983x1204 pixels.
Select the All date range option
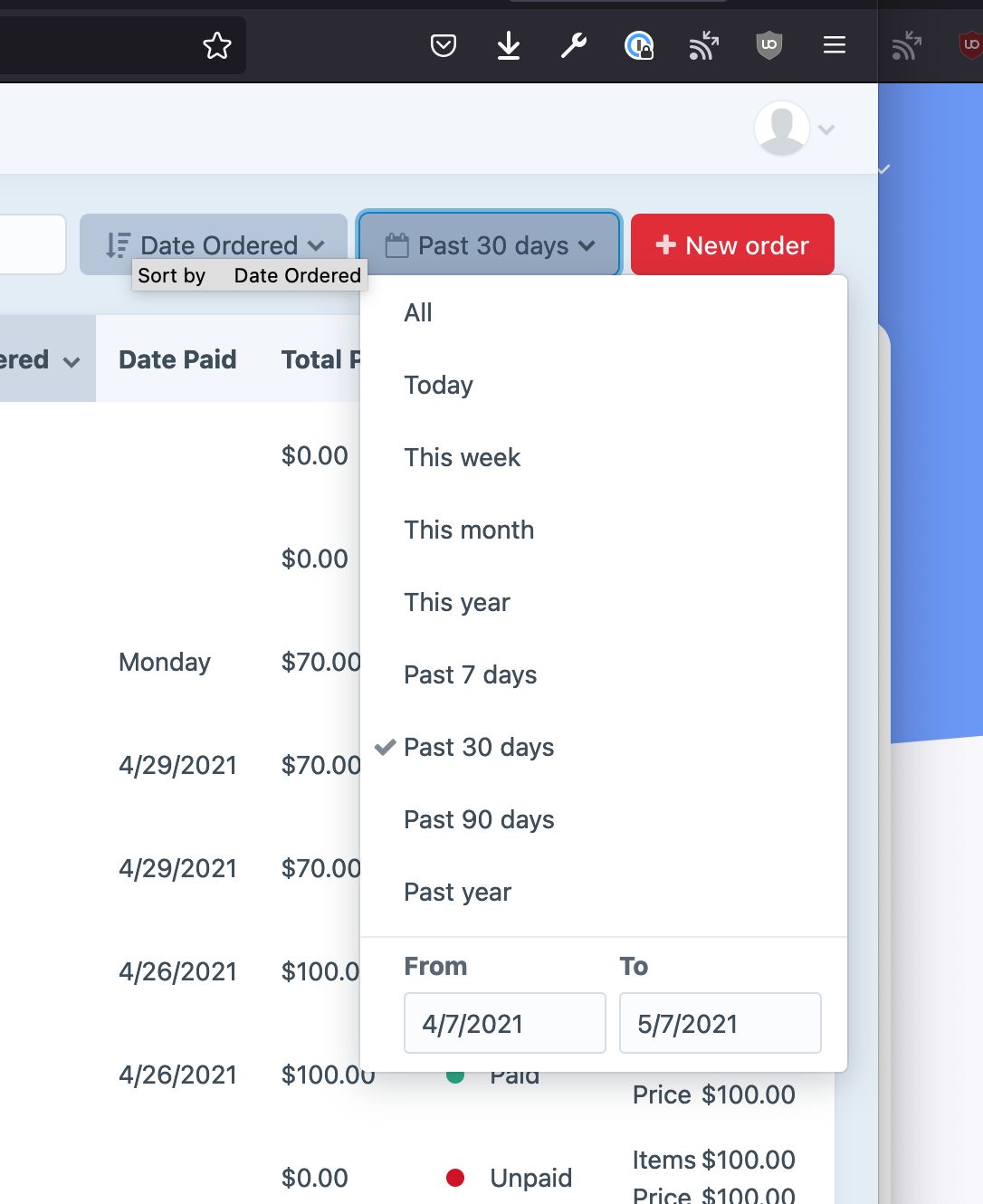[x=603, y=312]
